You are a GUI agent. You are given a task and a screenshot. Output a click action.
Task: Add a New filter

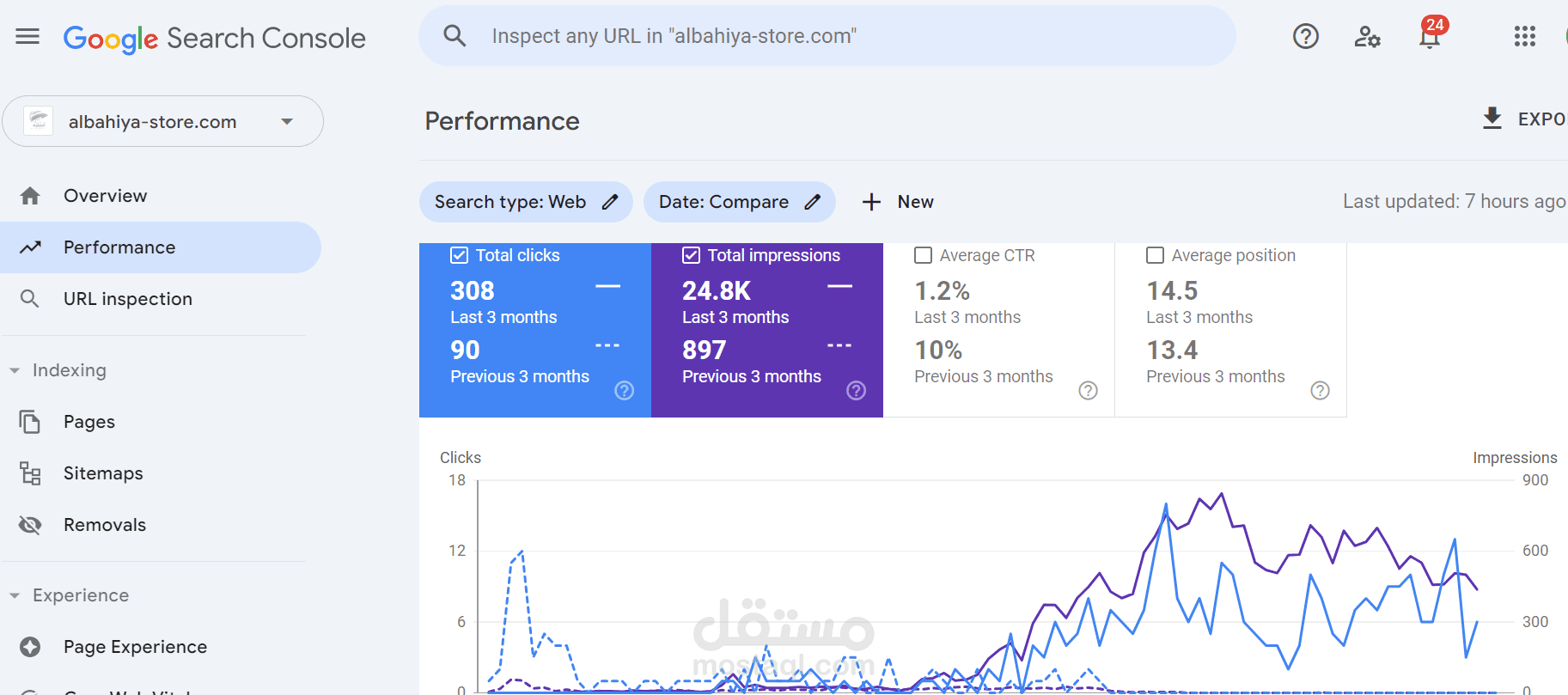coord(898,202)
